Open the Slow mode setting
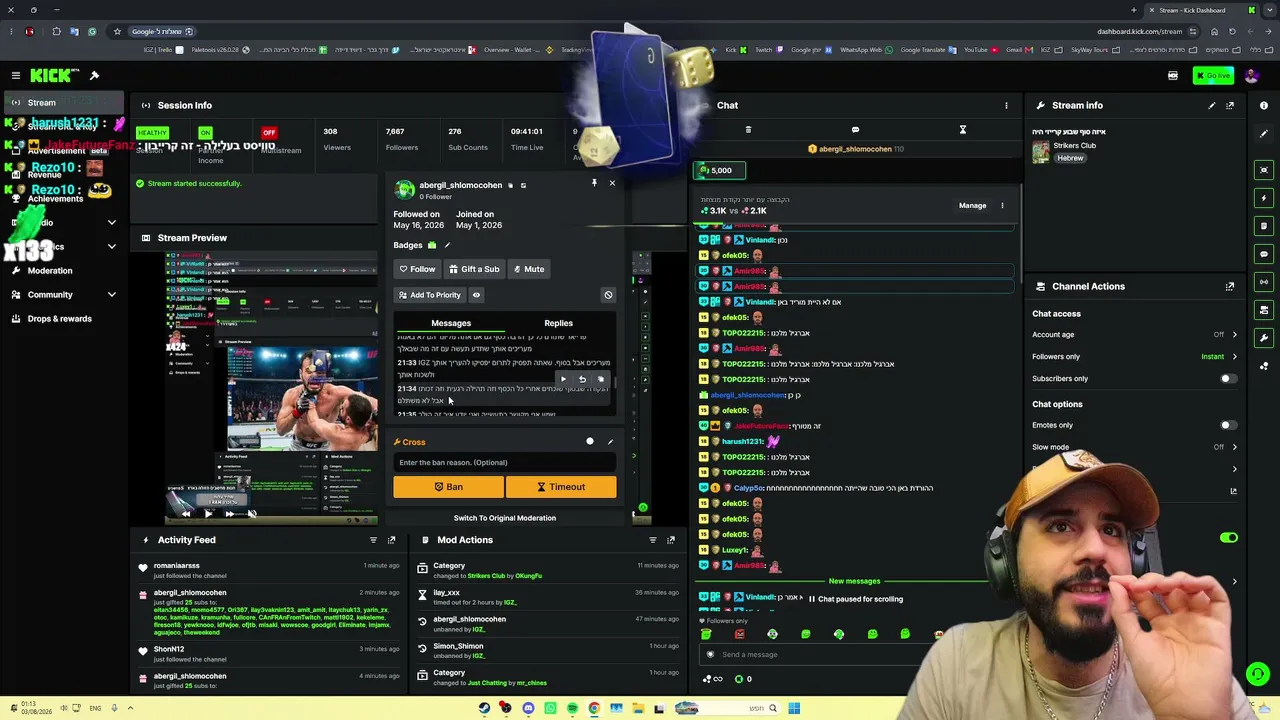Viewport: 1280px width, 720px height. [1135, 447]
